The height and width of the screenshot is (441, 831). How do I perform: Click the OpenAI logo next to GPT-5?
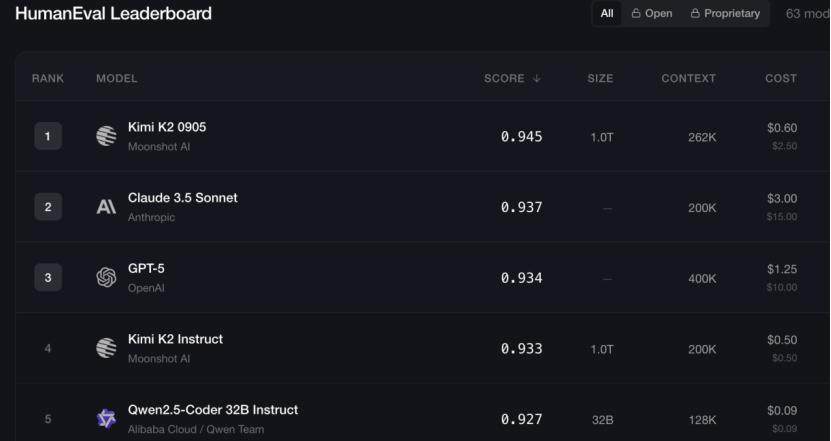point(106,278)
